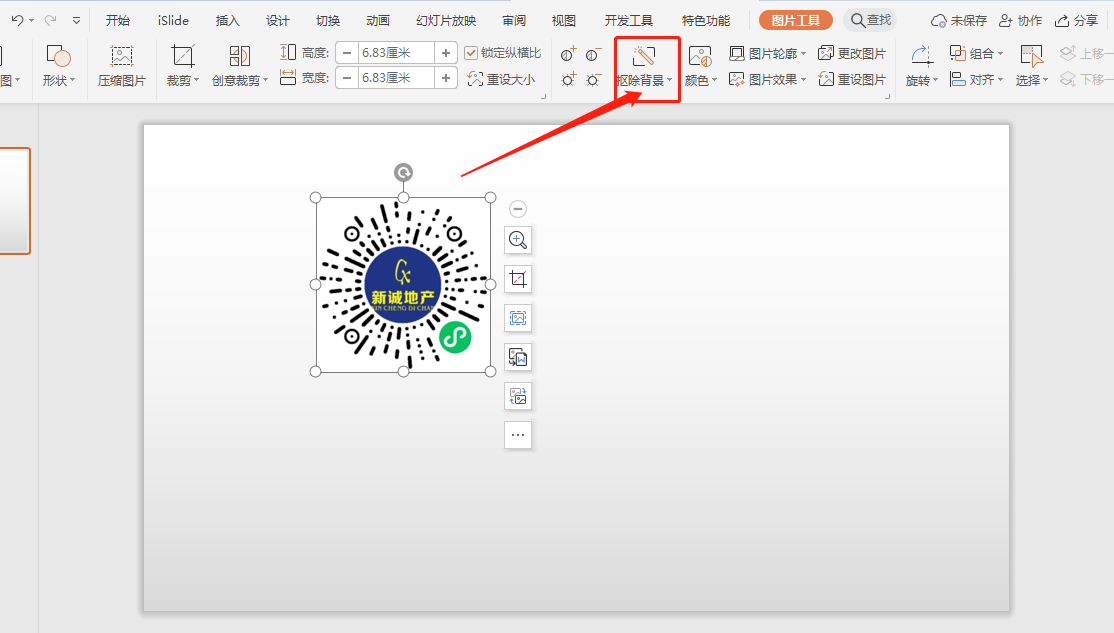
Task: Click the 宽度 width input field
Action: click(x=396, y=77)
